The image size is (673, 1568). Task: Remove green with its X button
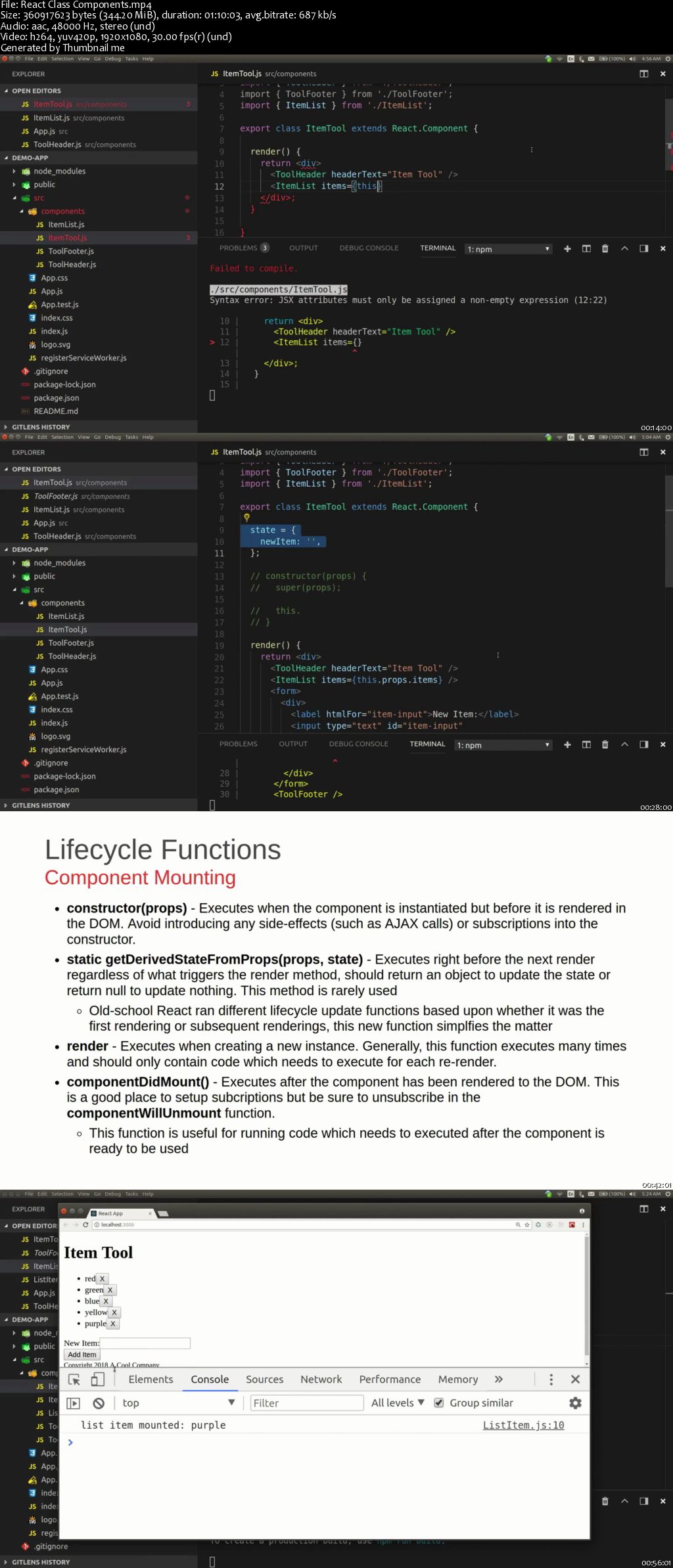110,1290
